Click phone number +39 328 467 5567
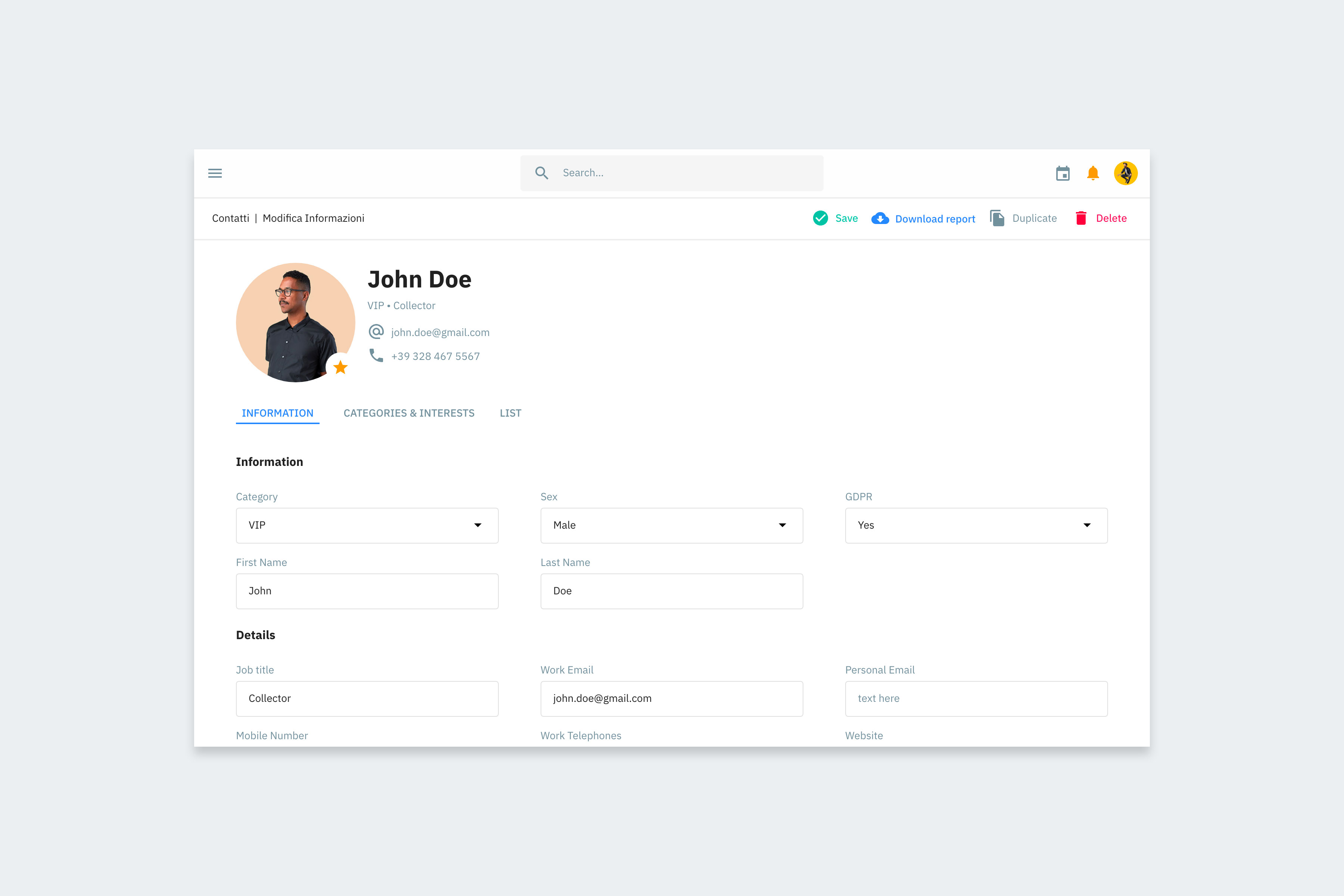1344x896 pixels. [x=435, y=356]
